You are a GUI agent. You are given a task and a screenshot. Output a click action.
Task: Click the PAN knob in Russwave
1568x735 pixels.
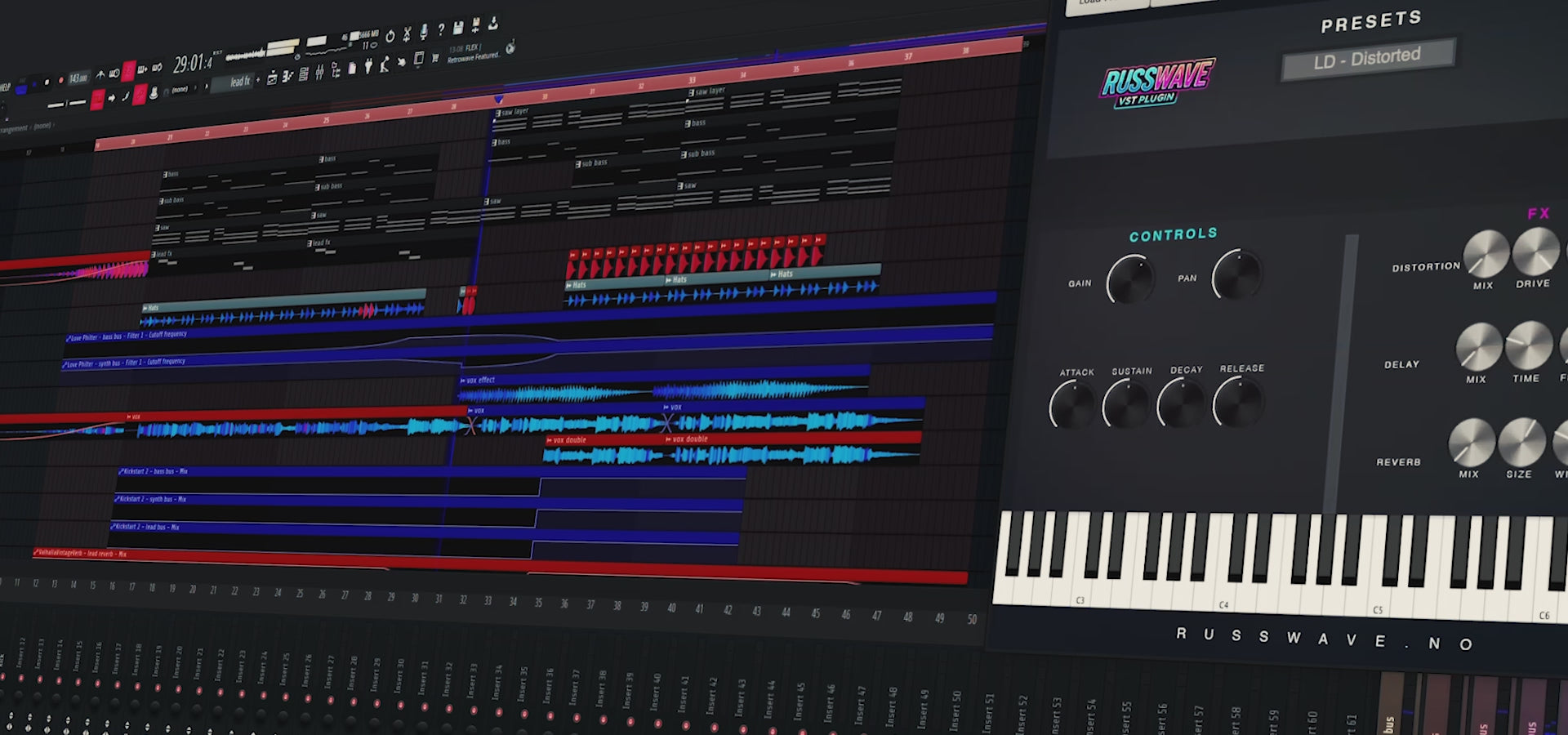point(1236,274)
